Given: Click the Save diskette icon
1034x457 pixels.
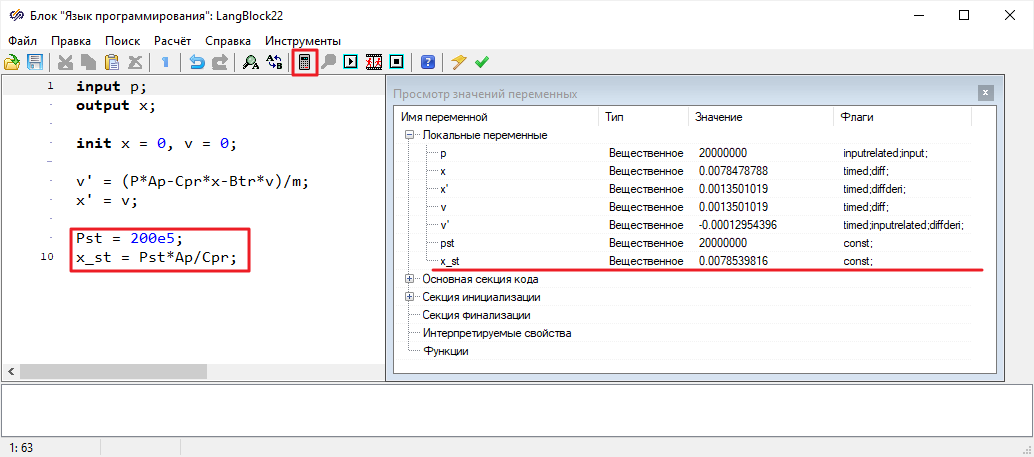Looking at the screenshot, I should (x=35, y=62).
